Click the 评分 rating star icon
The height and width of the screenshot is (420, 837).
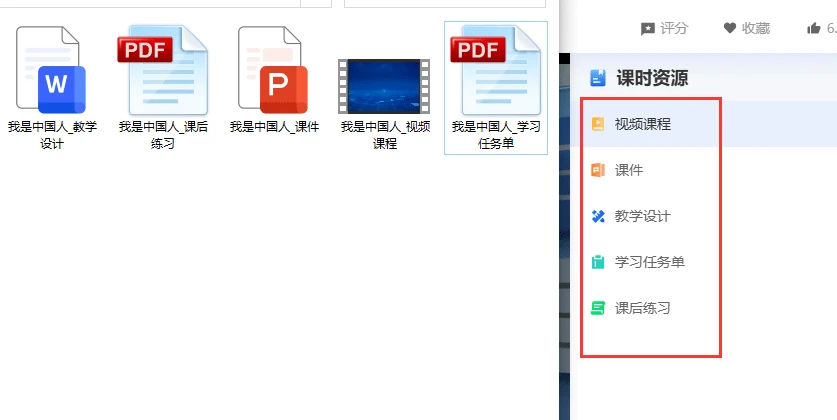coord(648,29)
